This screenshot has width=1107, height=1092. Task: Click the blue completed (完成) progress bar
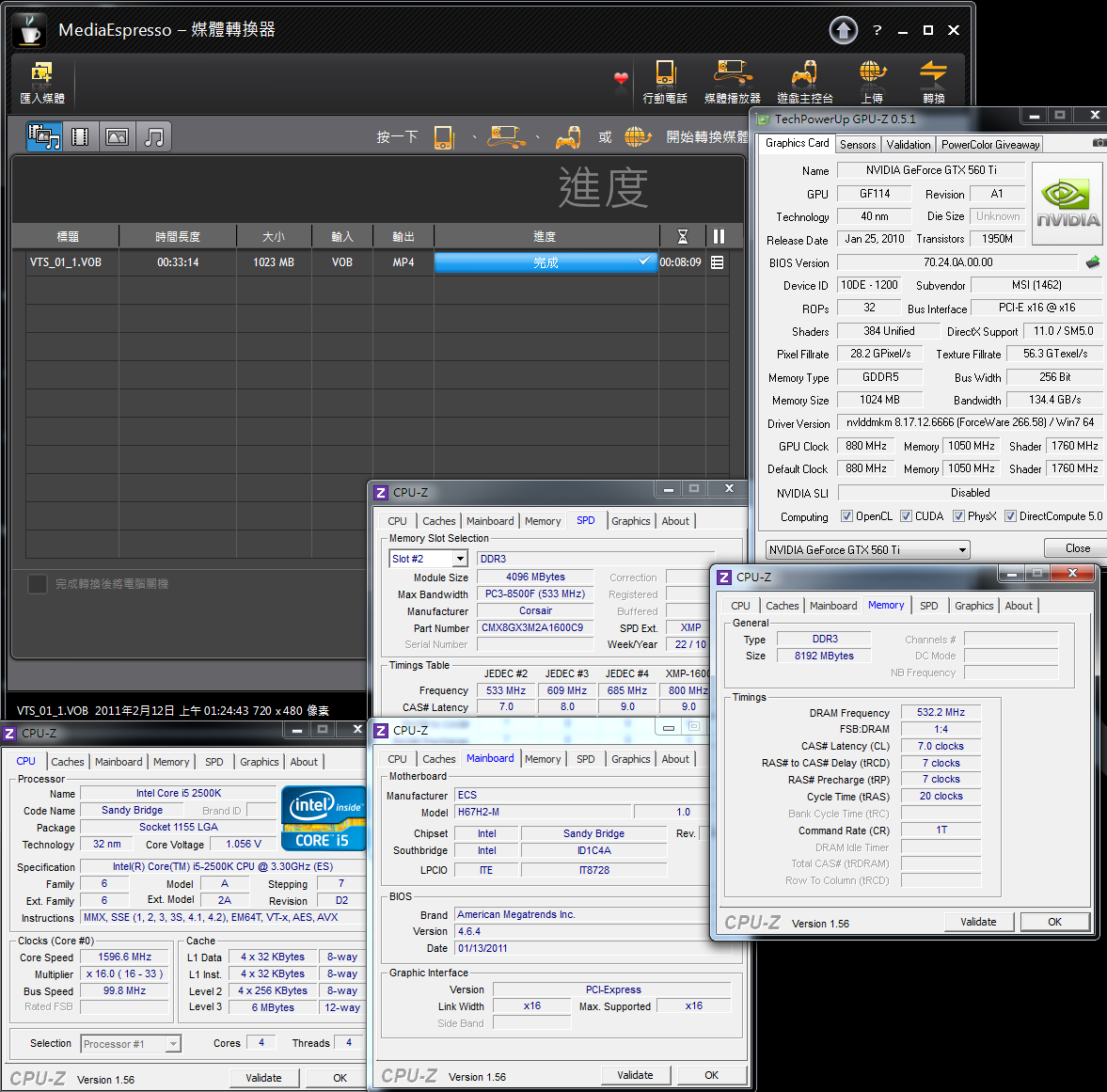tap(545, 262)
